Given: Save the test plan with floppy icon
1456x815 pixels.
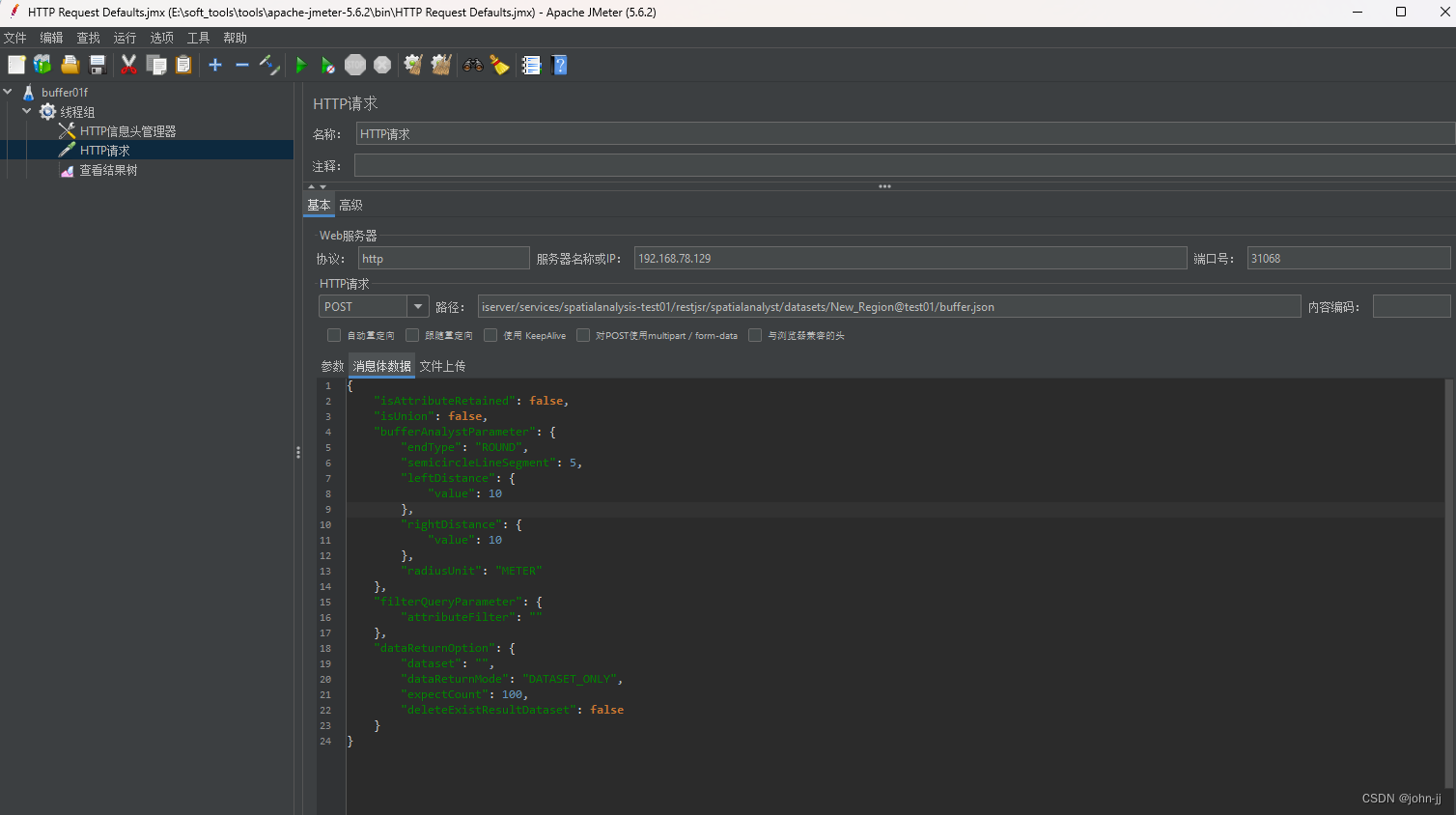Looking at the screenshot, I should 98,65.
